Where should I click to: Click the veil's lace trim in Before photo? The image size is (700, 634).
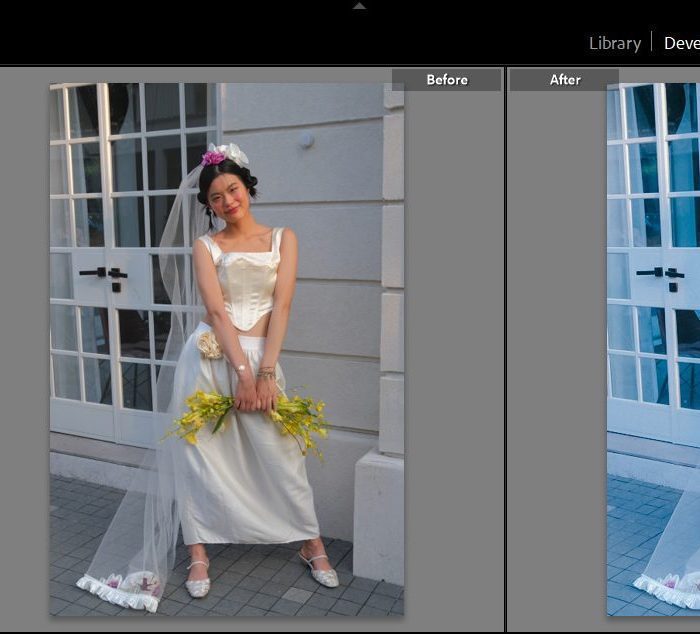120,594
